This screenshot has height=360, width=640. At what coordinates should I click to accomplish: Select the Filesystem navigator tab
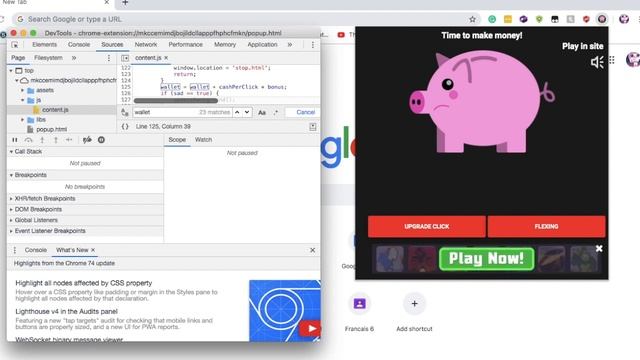[49, 58]
